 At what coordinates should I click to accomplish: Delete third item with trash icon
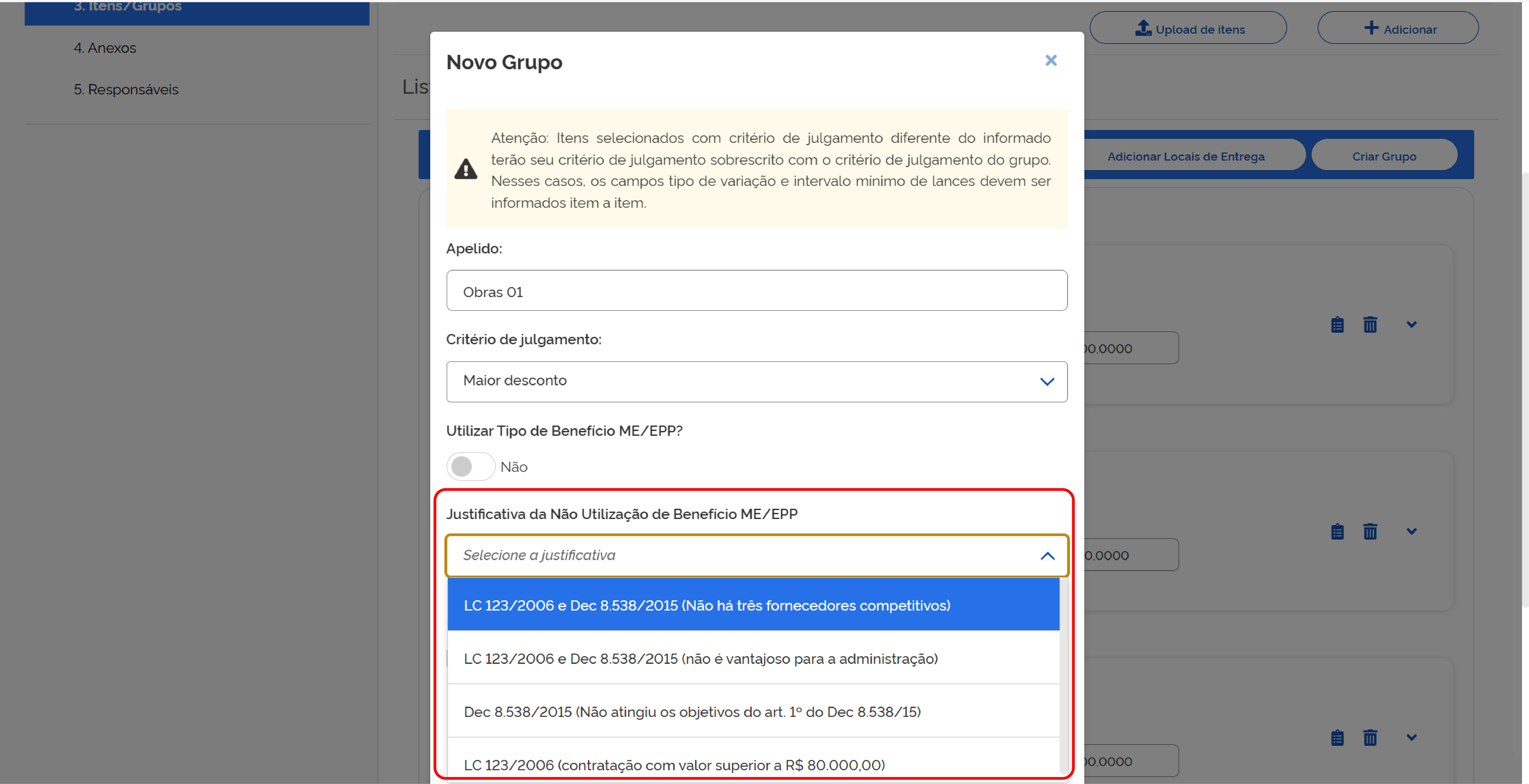[1370, 738]
